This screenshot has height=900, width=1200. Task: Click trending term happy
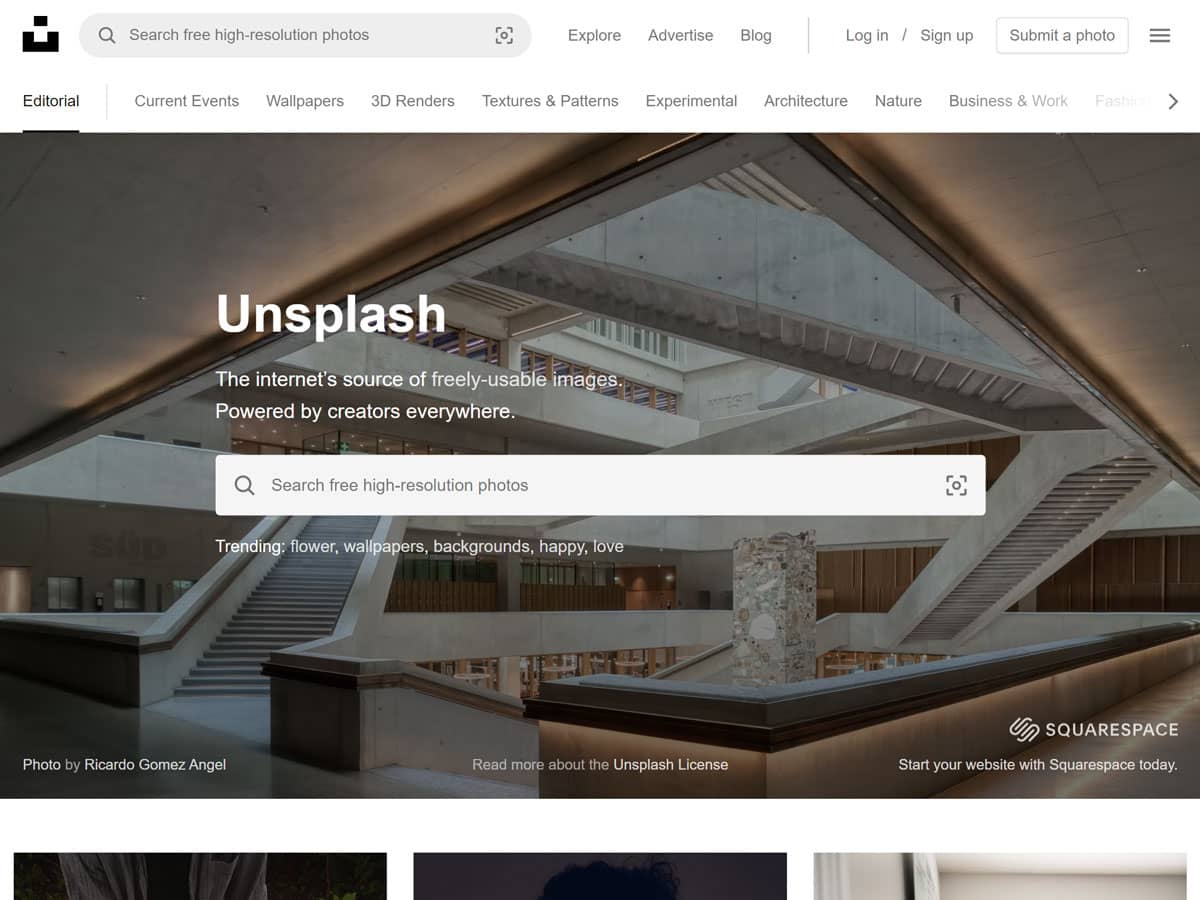[x=561, y=546]
